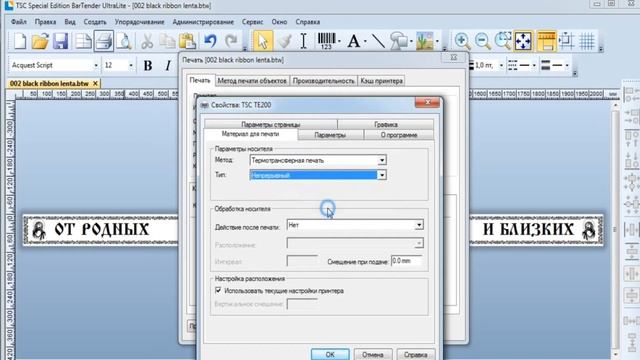Open the Вид menu
This screenshot has height=360, width=640.
70,22
